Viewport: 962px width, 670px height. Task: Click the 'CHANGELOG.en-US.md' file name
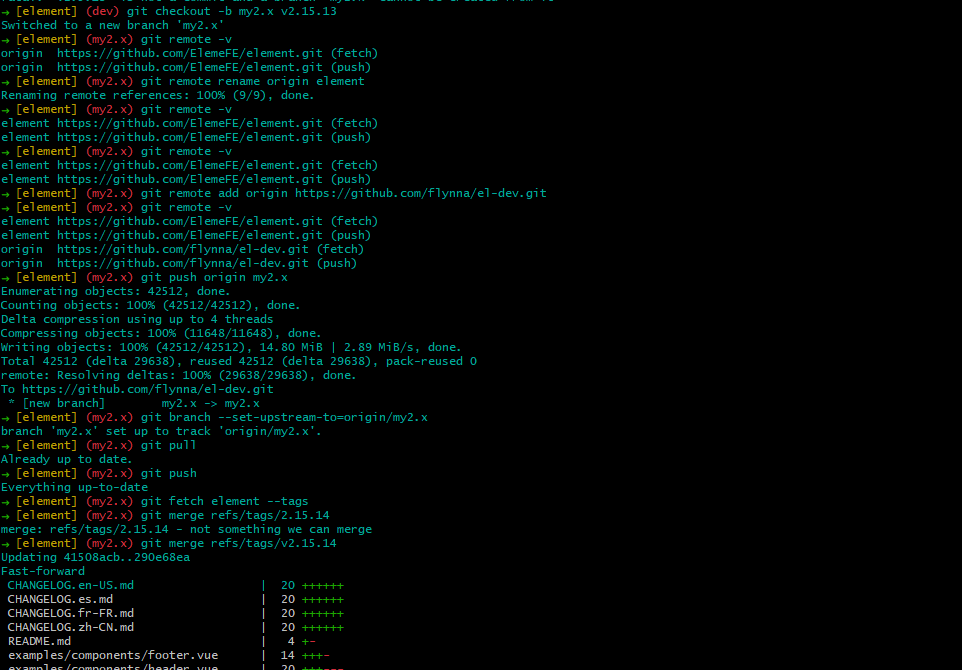click(x=71, y=586)
